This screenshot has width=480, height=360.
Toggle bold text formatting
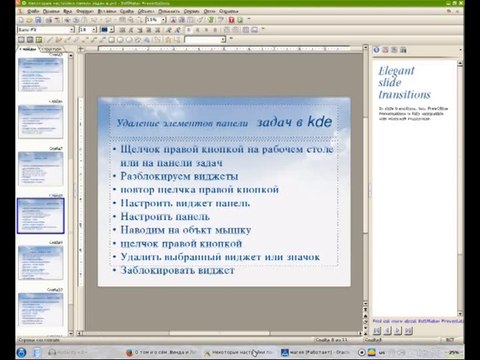122,30
